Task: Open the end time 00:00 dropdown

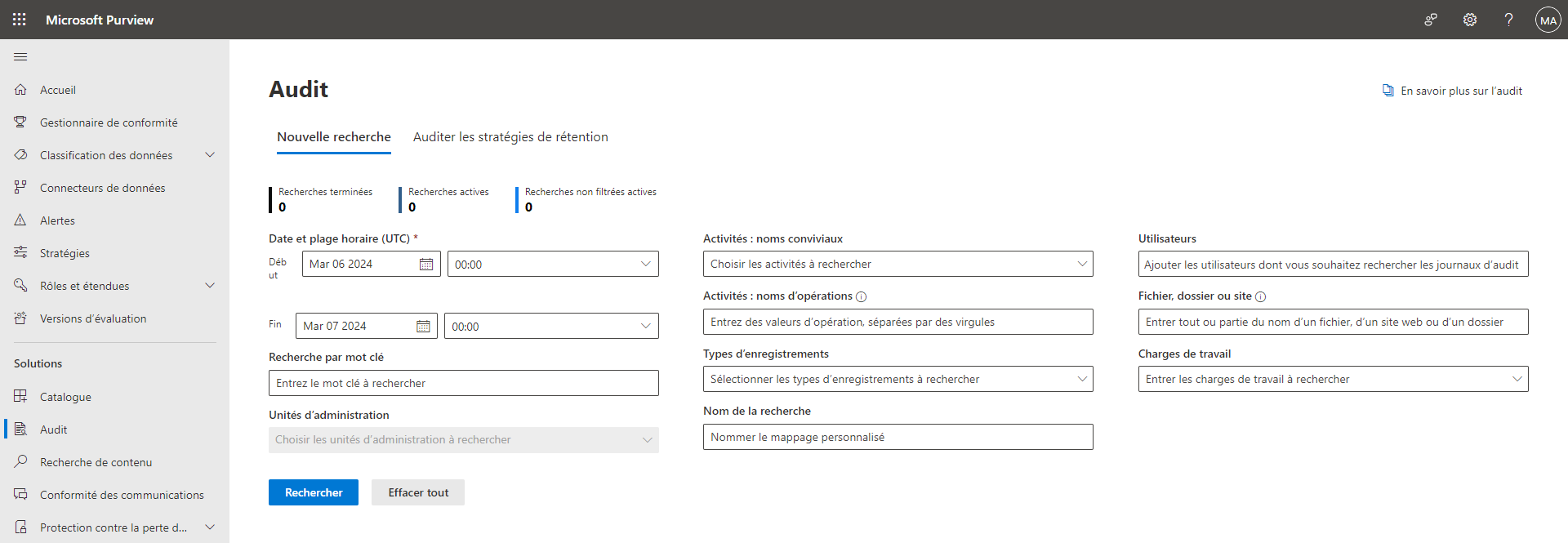Action: click(551, 326)
